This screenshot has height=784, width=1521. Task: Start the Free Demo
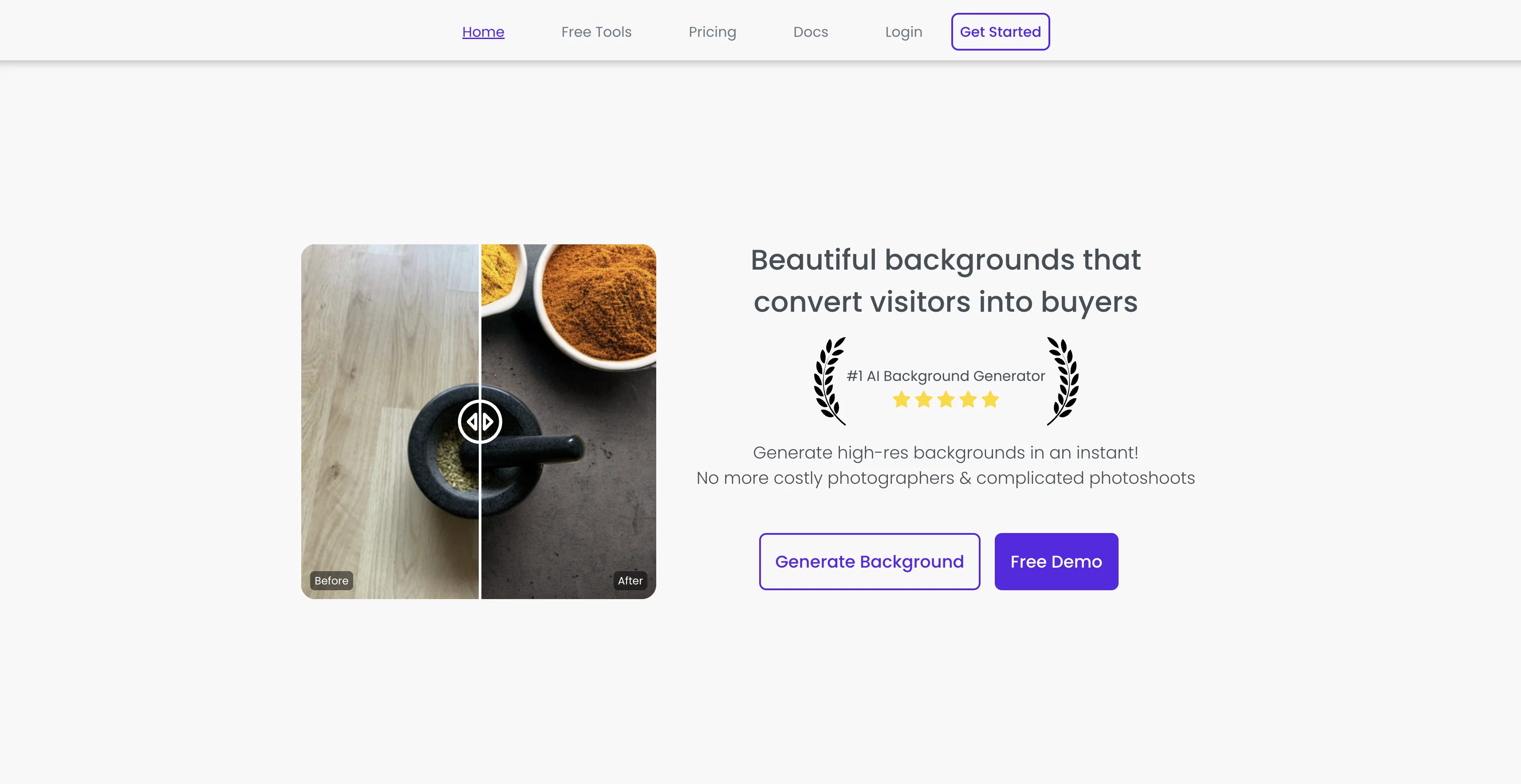coord(1056,561)
